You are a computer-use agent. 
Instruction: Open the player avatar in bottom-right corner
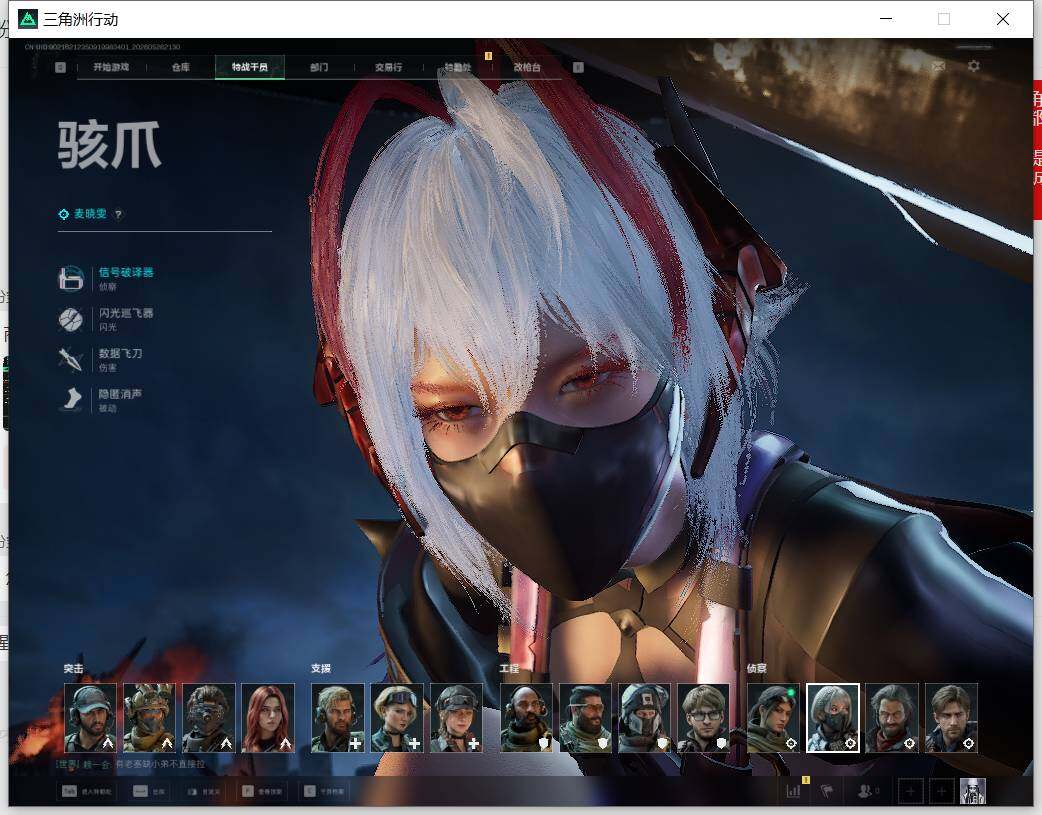pos(973,791)
